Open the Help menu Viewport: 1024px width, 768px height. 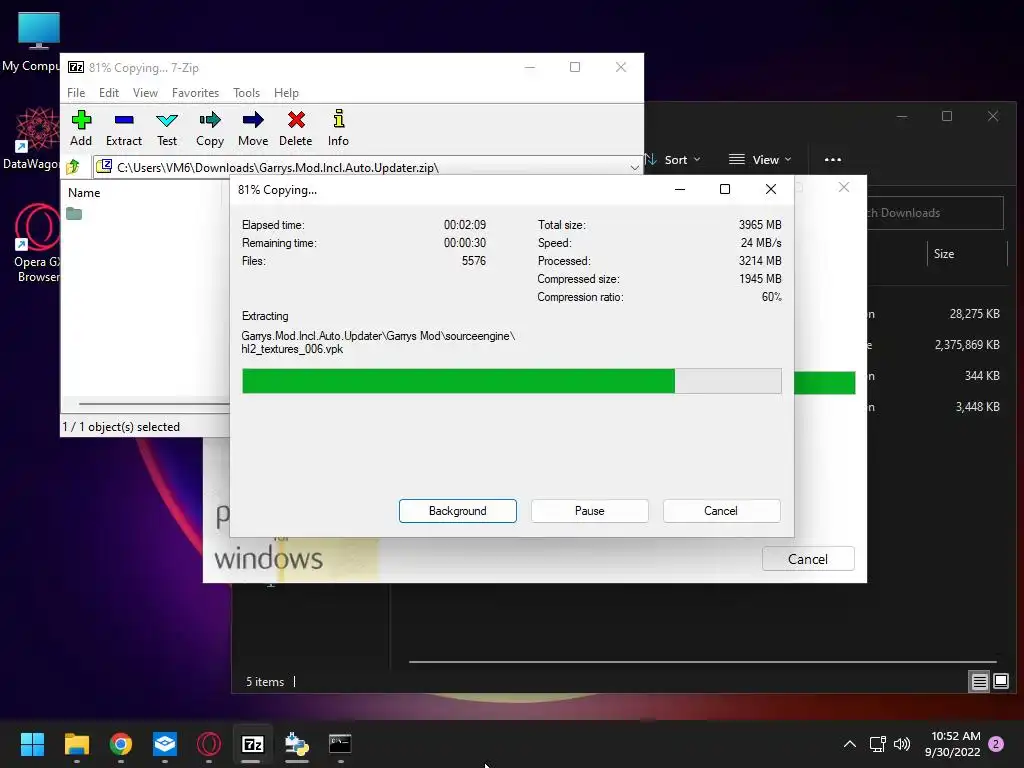pos(286,93)
